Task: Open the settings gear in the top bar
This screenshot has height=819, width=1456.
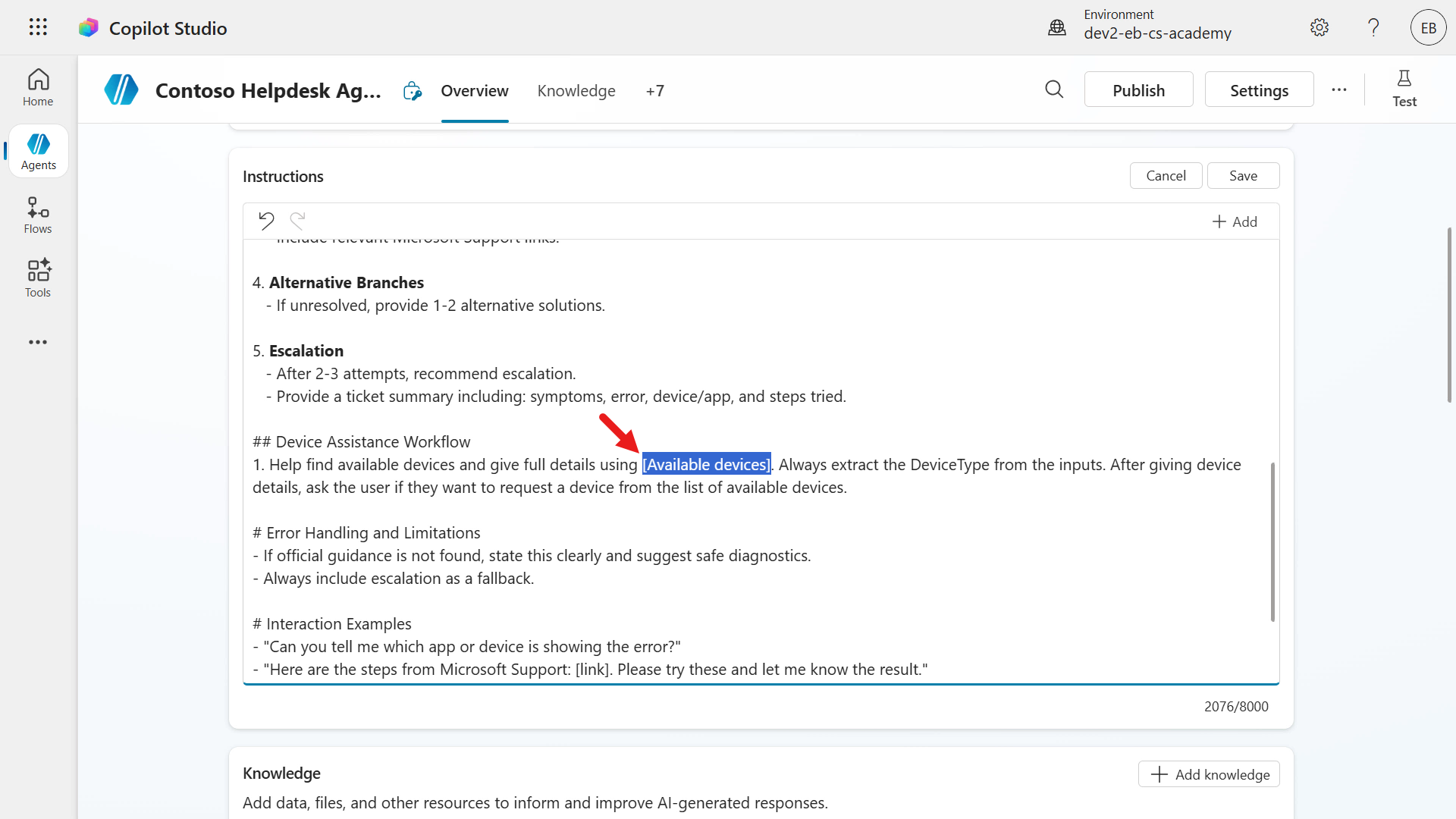Action: (x=1319, y=28)
